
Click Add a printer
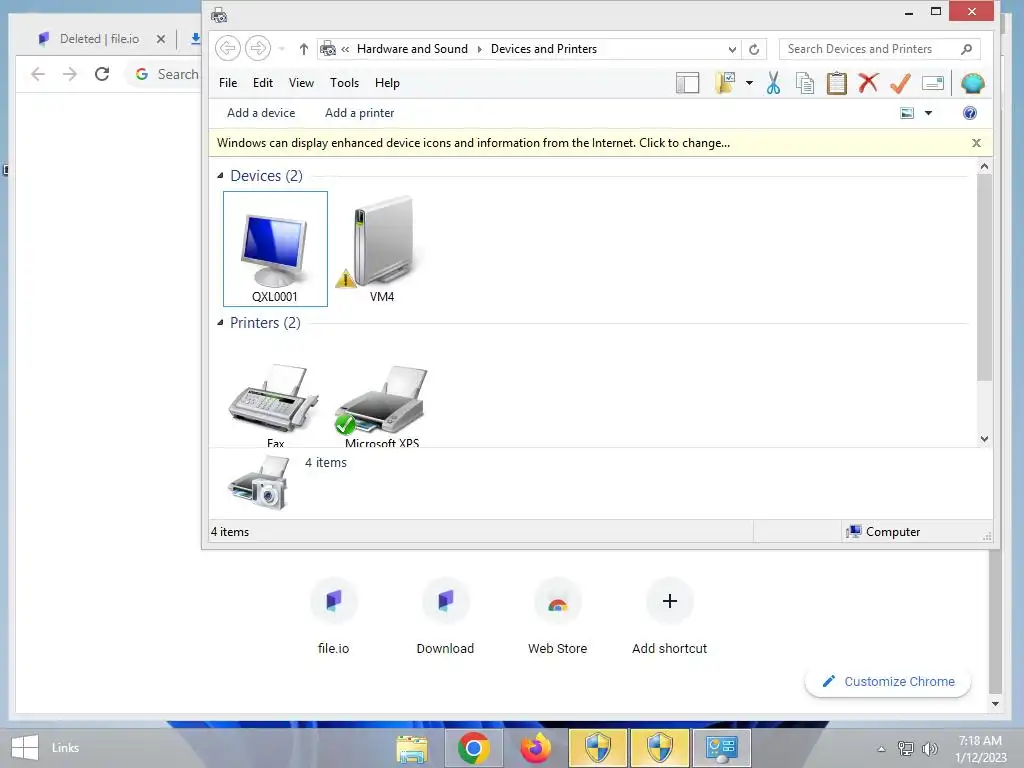(359, 113)
